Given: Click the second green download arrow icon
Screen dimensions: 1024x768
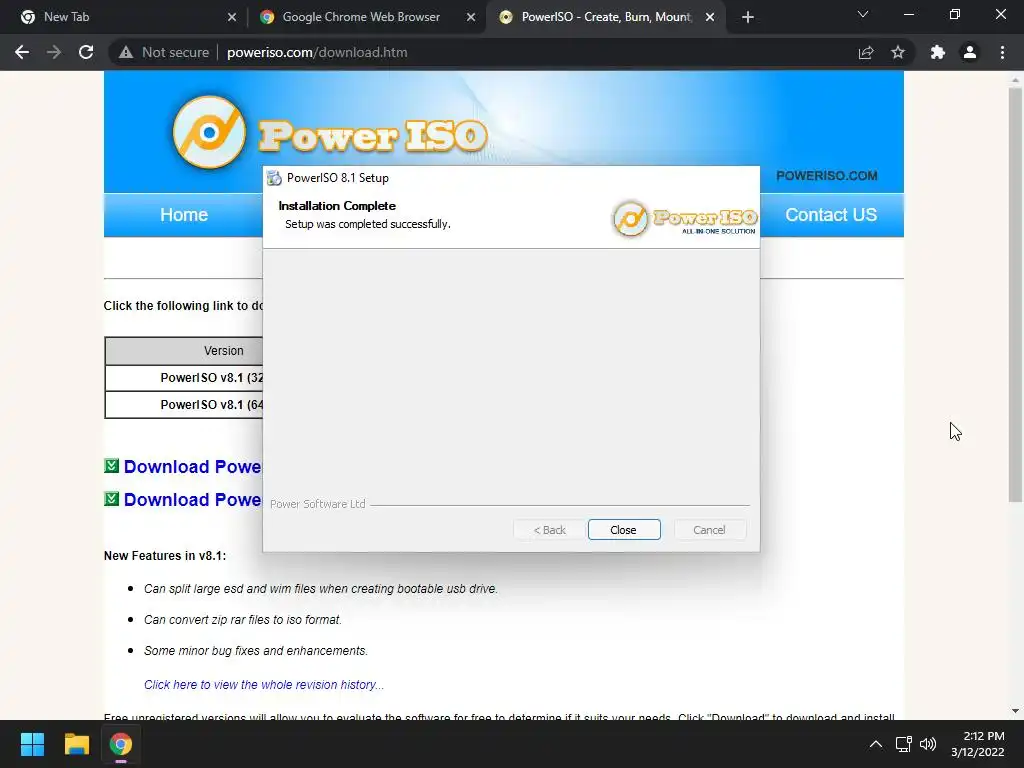Looking at the screenshot, I should coord(112,499).
